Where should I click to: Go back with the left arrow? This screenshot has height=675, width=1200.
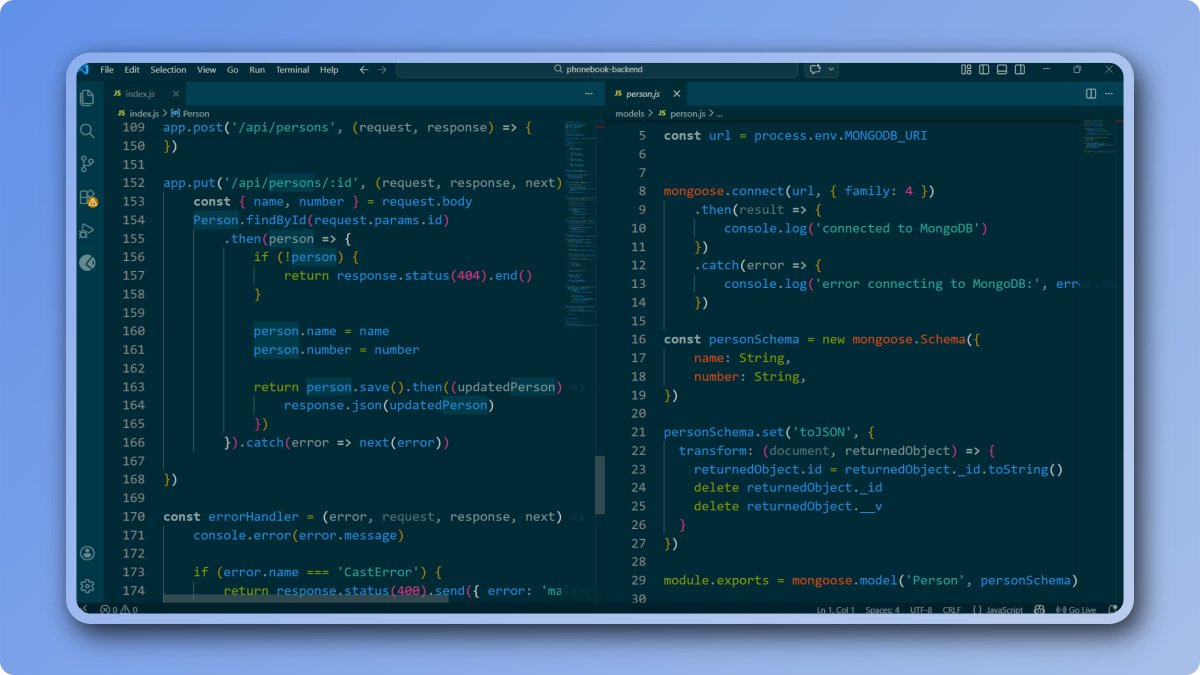tap(364, 70)
